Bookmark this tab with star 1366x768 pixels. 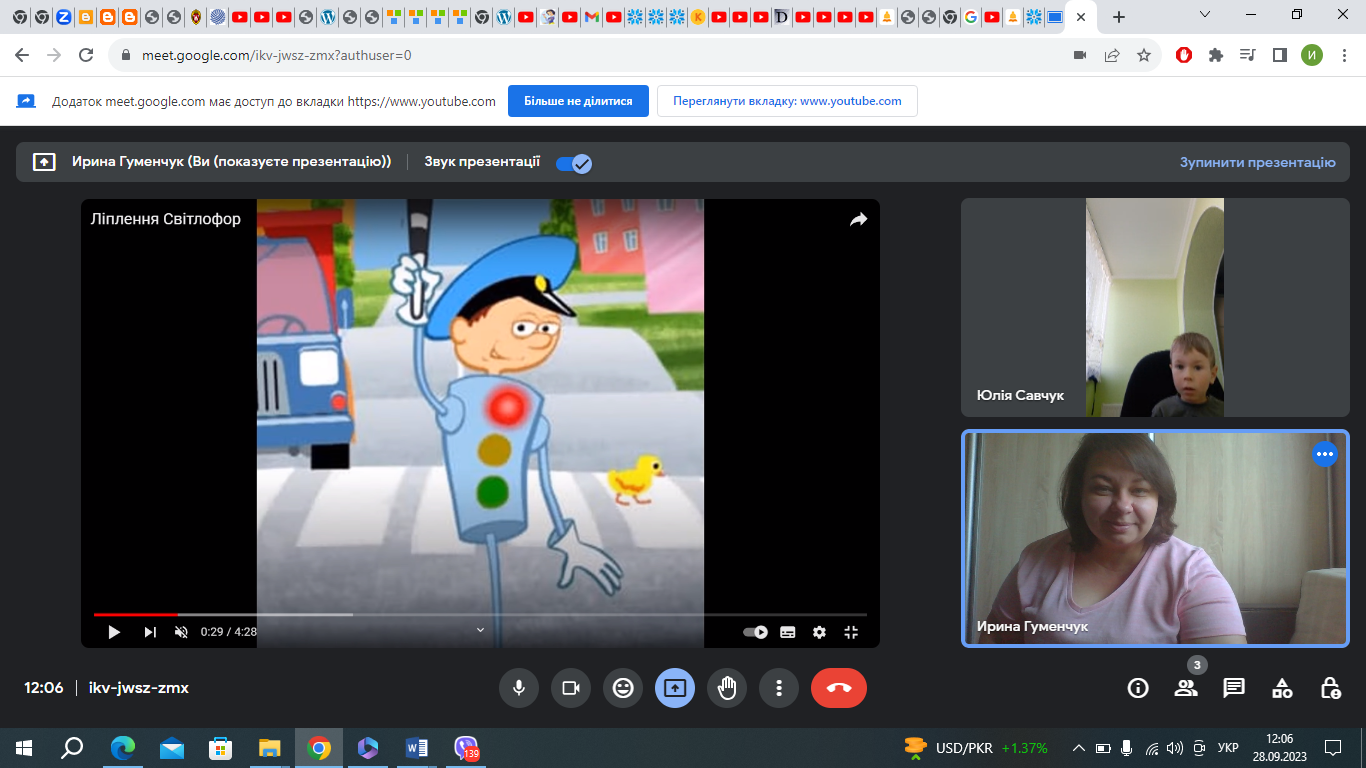[1144, 56]
